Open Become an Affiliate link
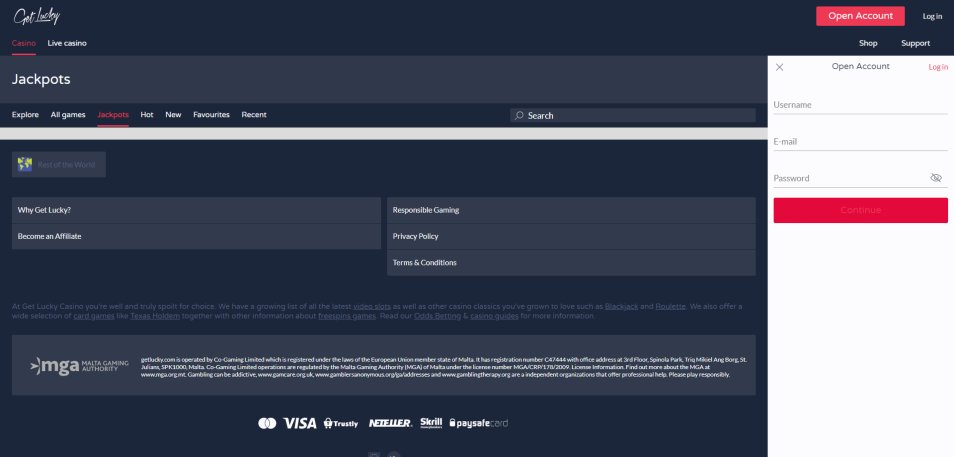 [x=197, y=236]
